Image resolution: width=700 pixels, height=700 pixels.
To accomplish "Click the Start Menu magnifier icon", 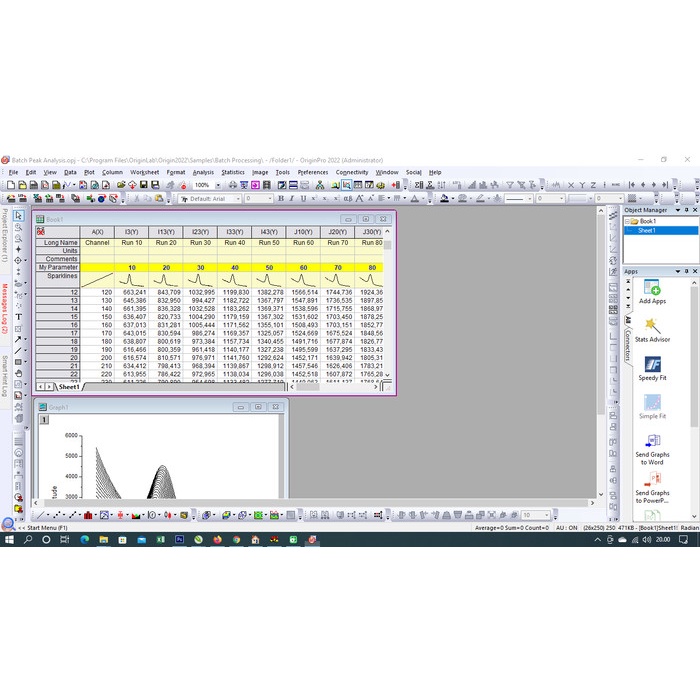I will pos(8,524).
